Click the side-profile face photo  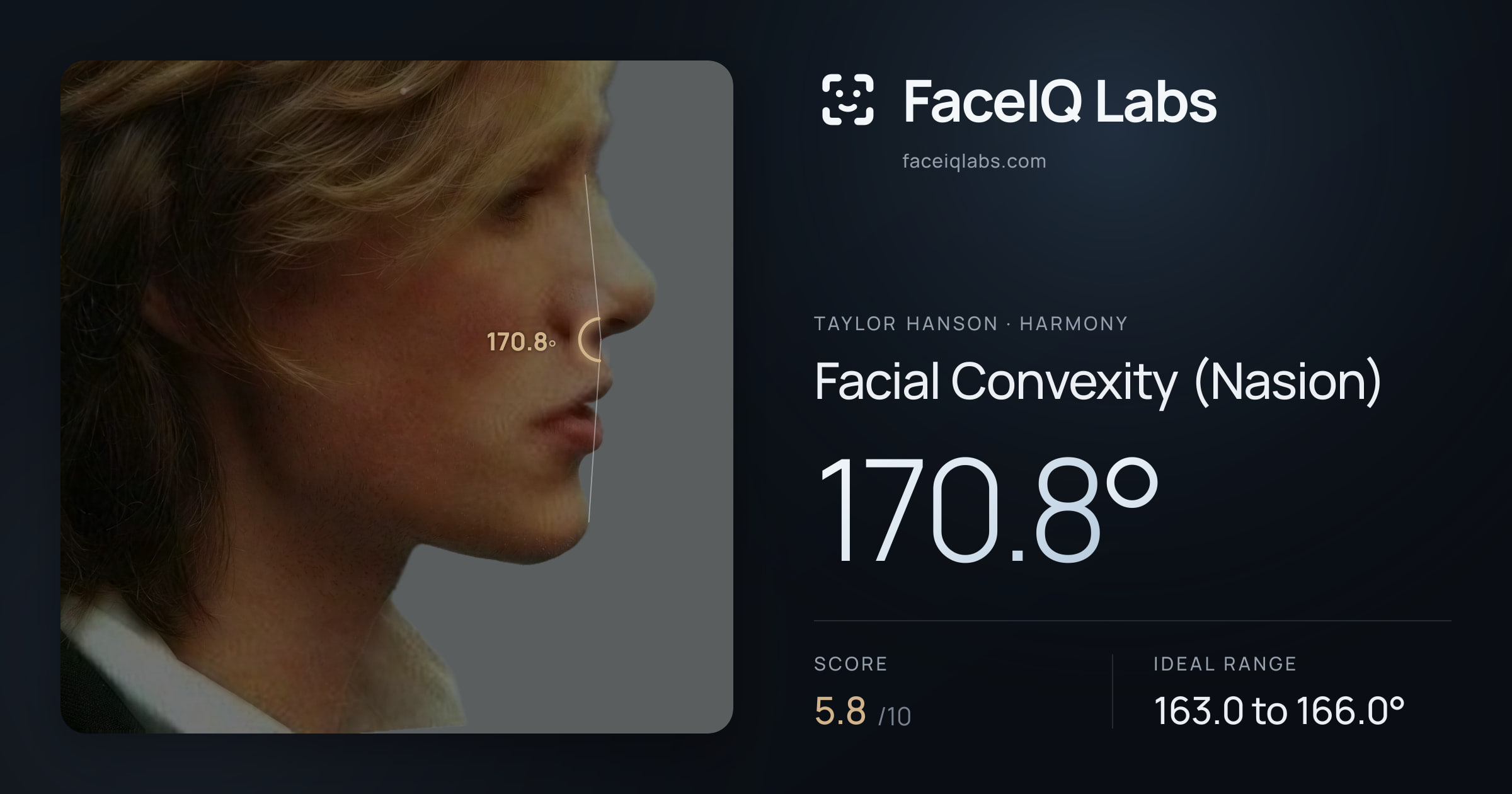[397, 397]
